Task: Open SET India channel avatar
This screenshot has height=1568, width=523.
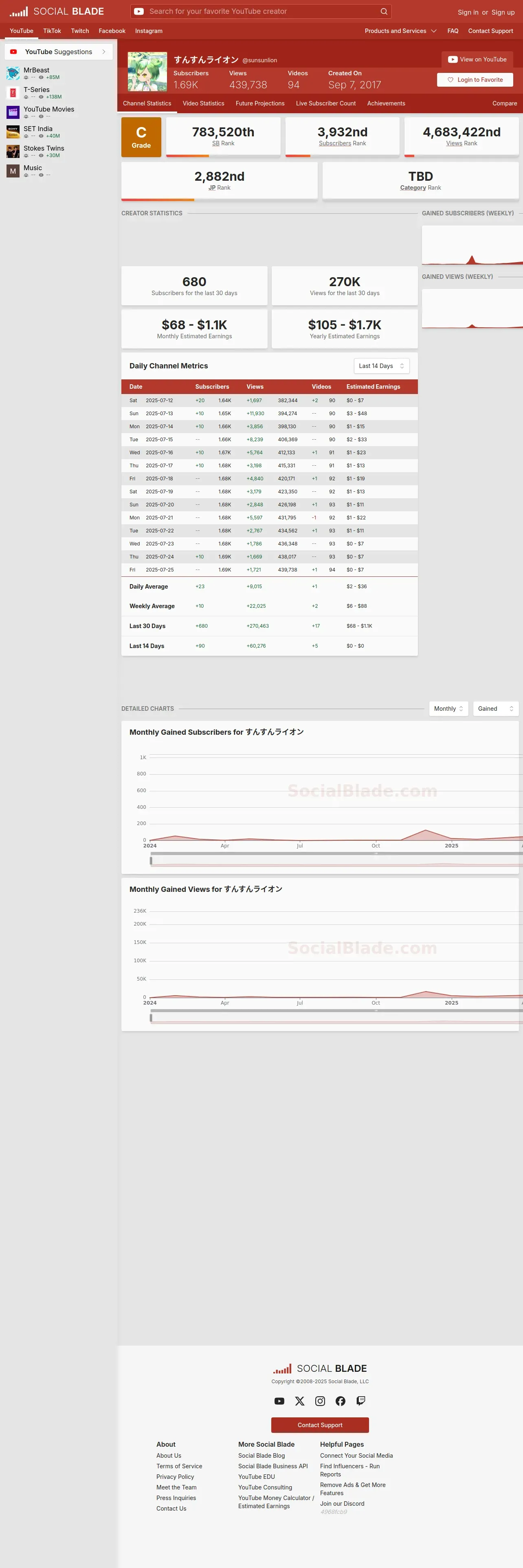Action: [13, 132]
